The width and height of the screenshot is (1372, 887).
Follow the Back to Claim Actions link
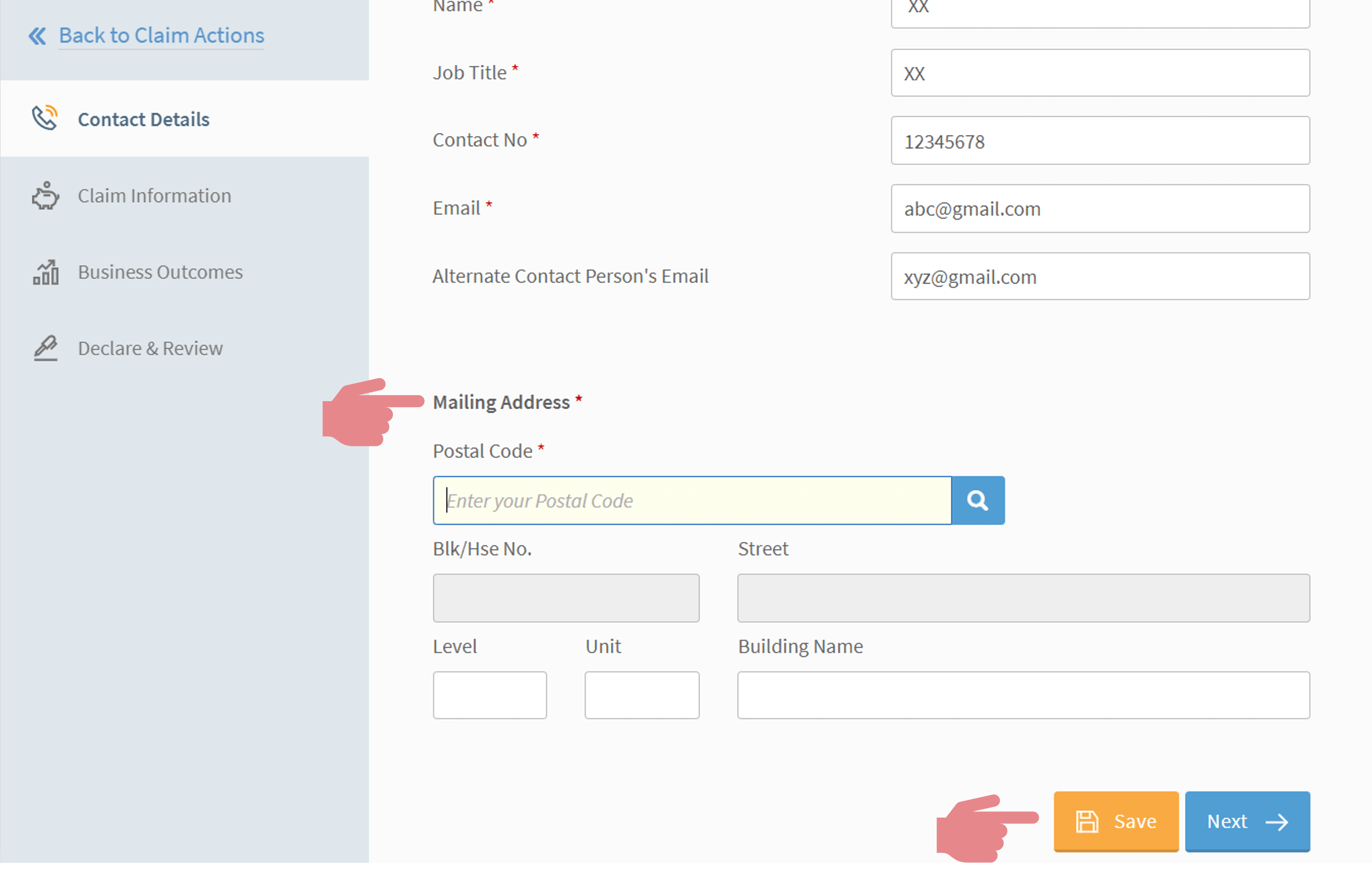click(161, 36)
